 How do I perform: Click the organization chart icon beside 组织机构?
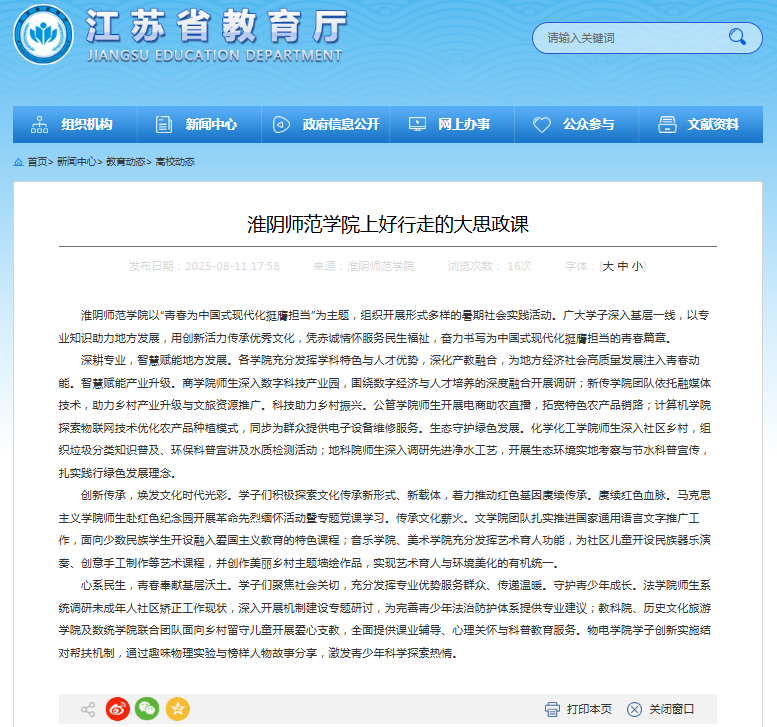click(40, 124)
